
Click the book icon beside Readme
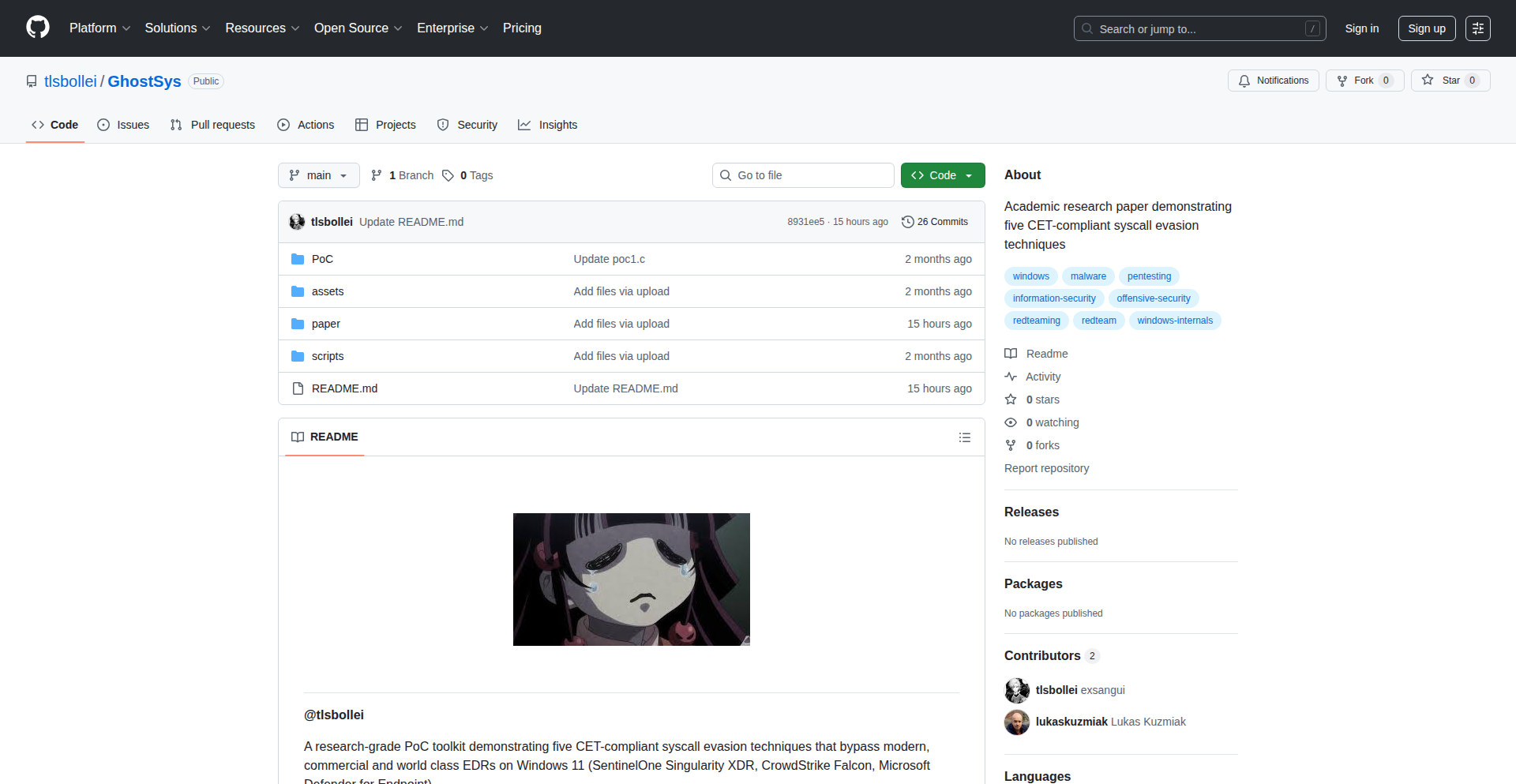(x=1011, y=354)
